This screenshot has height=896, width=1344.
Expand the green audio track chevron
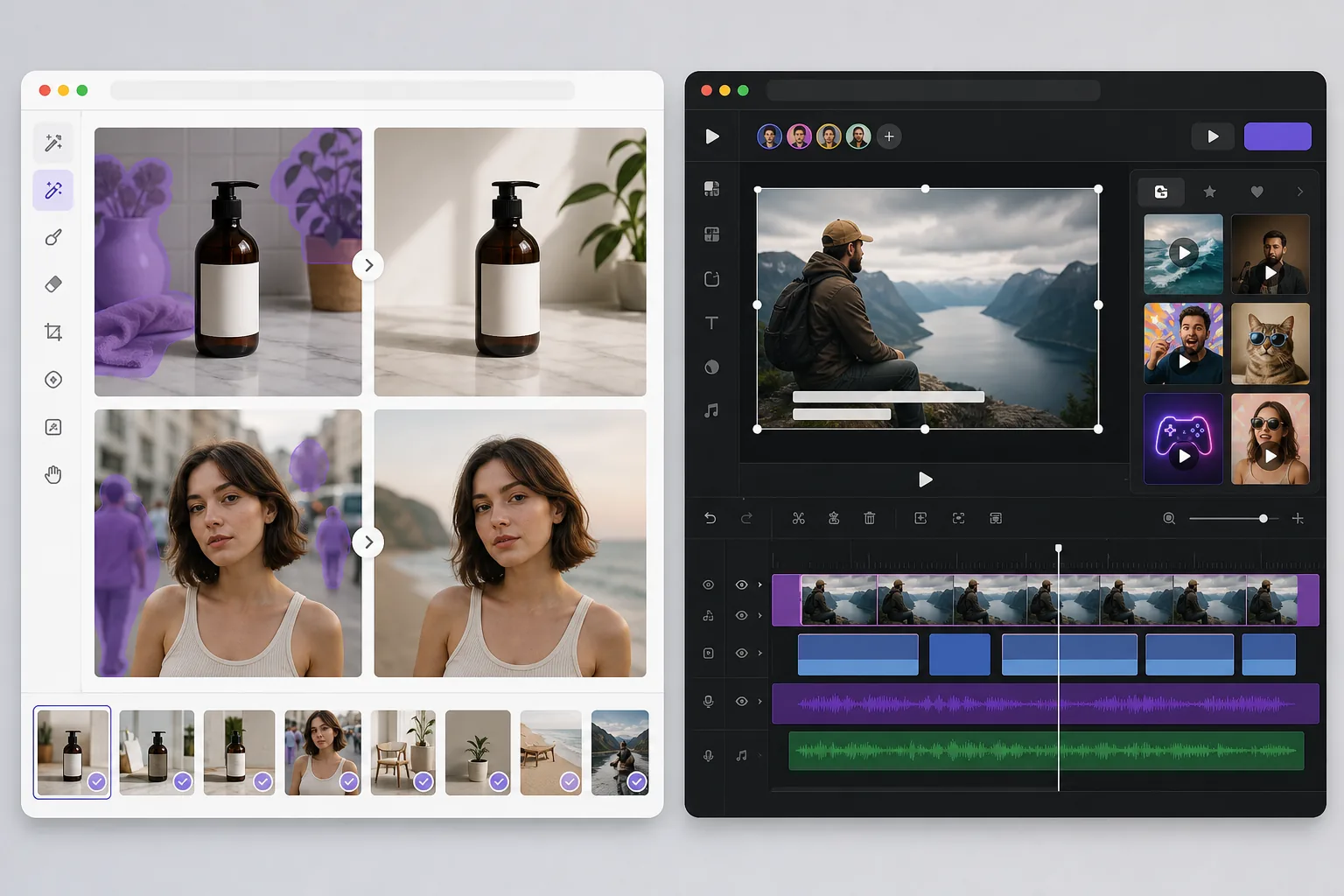coord(759,755)
